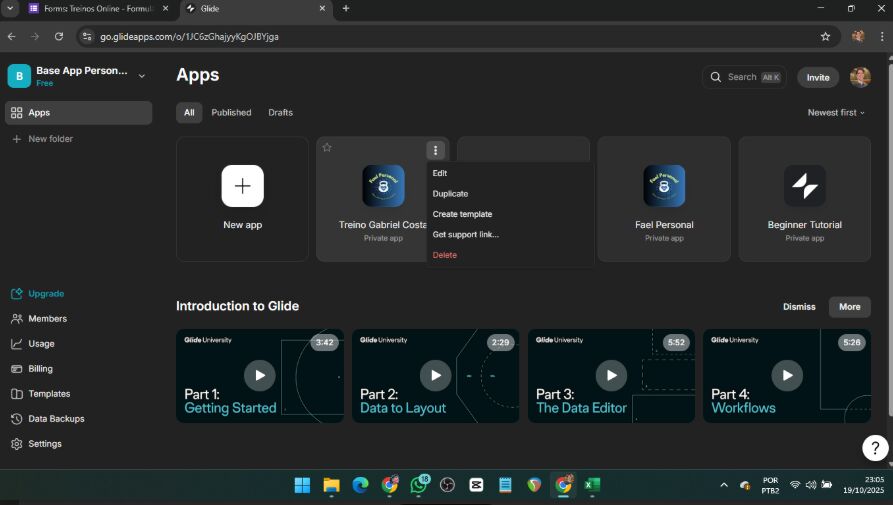Open the Newest first sort dropdown
Screen dimensions: 893x505
point(835,113)
